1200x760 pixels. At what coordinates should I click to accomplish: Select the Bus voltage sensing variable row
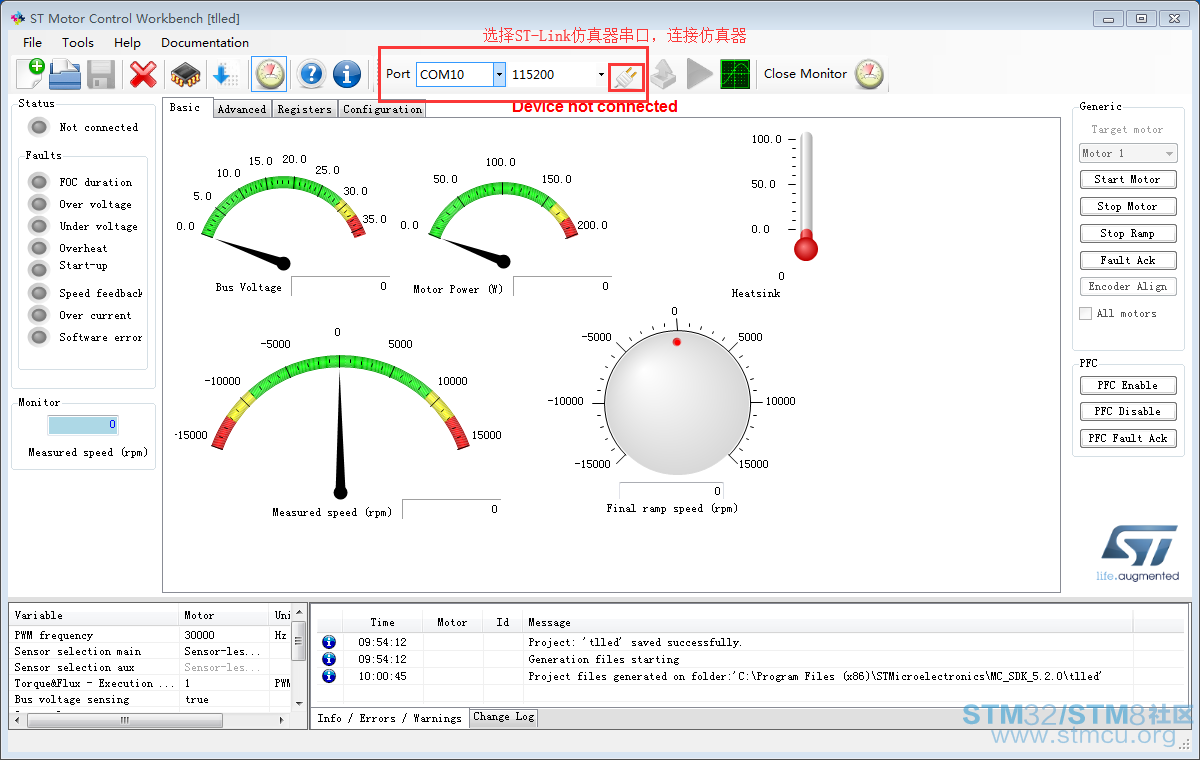(151, 699)
